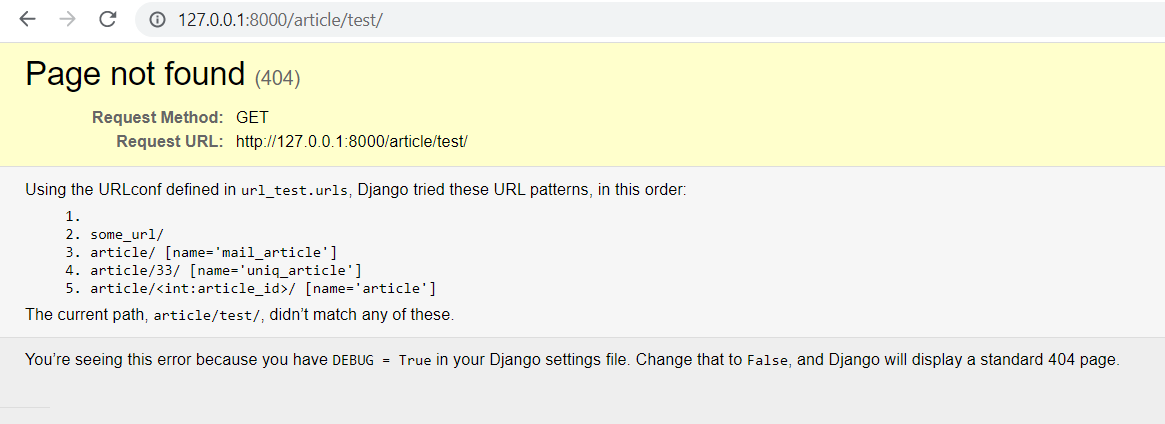Image resolution: width=1165 pixels, height=424 pixels.
Task: Click the 'False' code word
Action: click(x=768, y=361)
